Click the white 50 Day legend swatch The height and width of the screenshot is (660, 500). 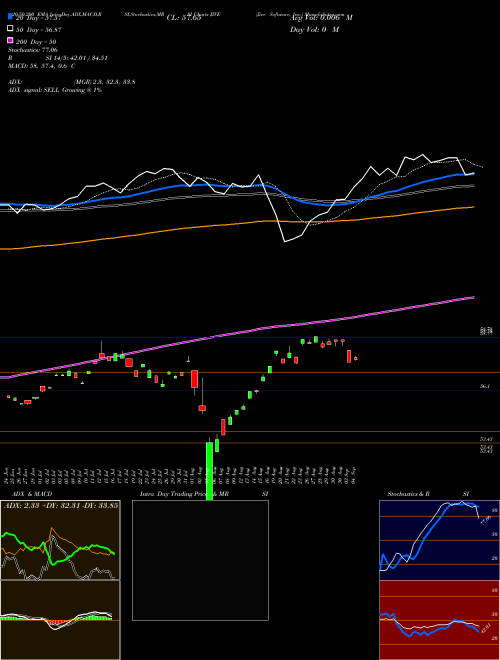pyautogui.click(x=10, y=28)
